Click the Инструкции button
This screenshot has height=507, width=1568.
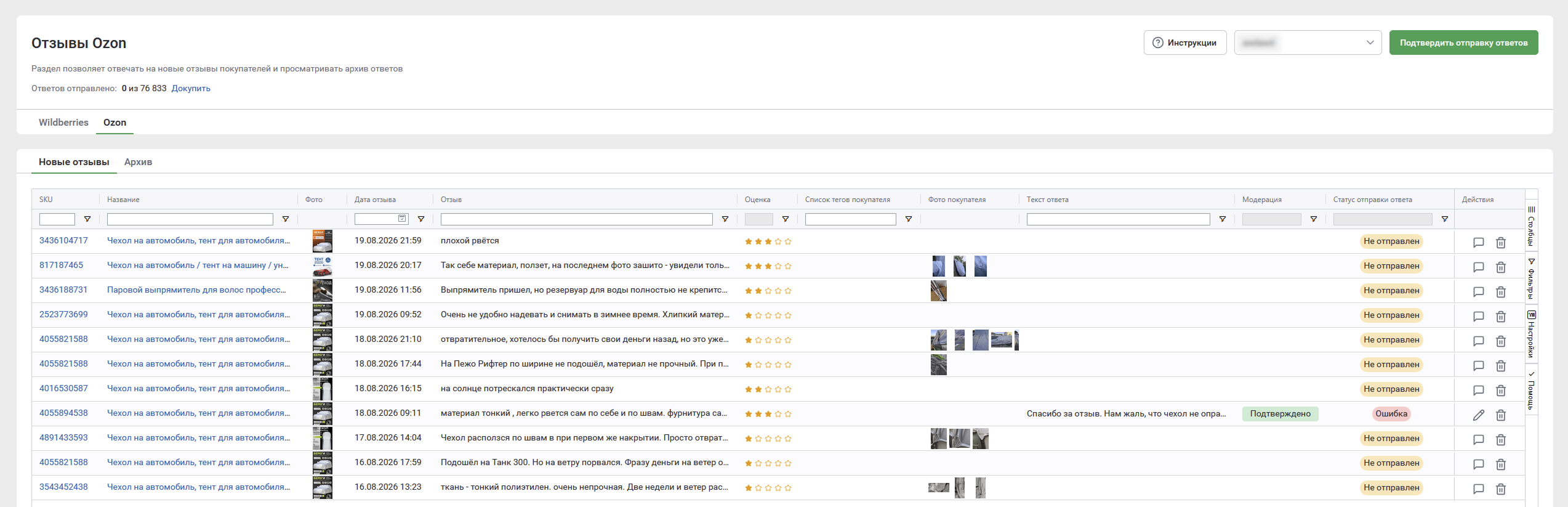click(1185, 43)
